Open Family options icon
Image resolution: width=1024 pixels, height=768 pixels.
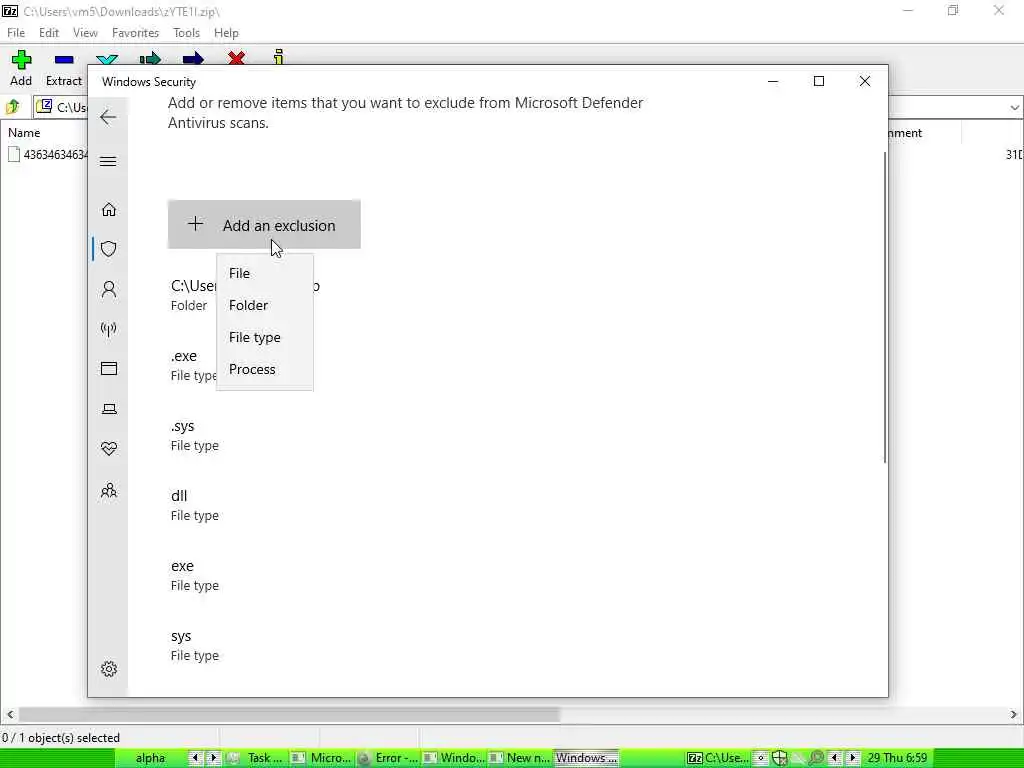coord(109,490)
